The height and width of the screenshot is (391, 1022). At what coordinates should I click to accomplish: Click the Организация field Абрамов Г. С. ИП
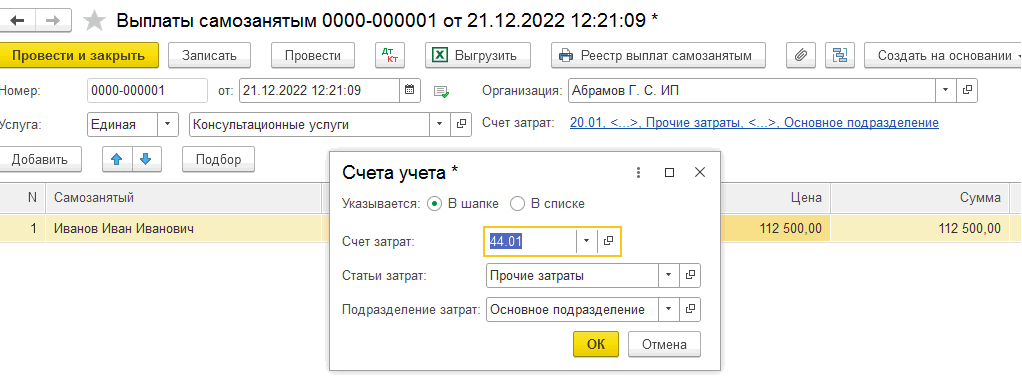point(752,91)
